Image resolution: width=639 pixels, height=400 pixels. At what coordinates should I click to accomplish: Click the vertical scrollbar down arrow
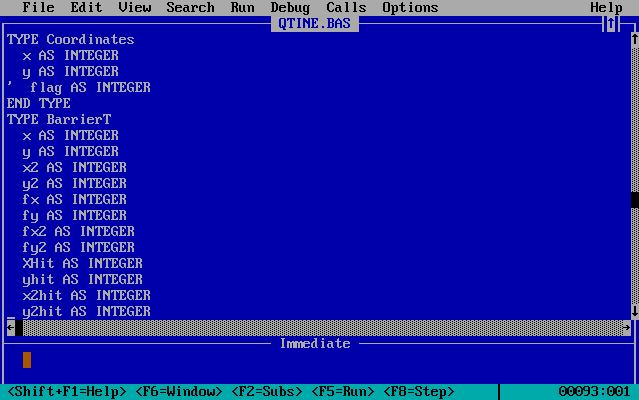(635, 311)
